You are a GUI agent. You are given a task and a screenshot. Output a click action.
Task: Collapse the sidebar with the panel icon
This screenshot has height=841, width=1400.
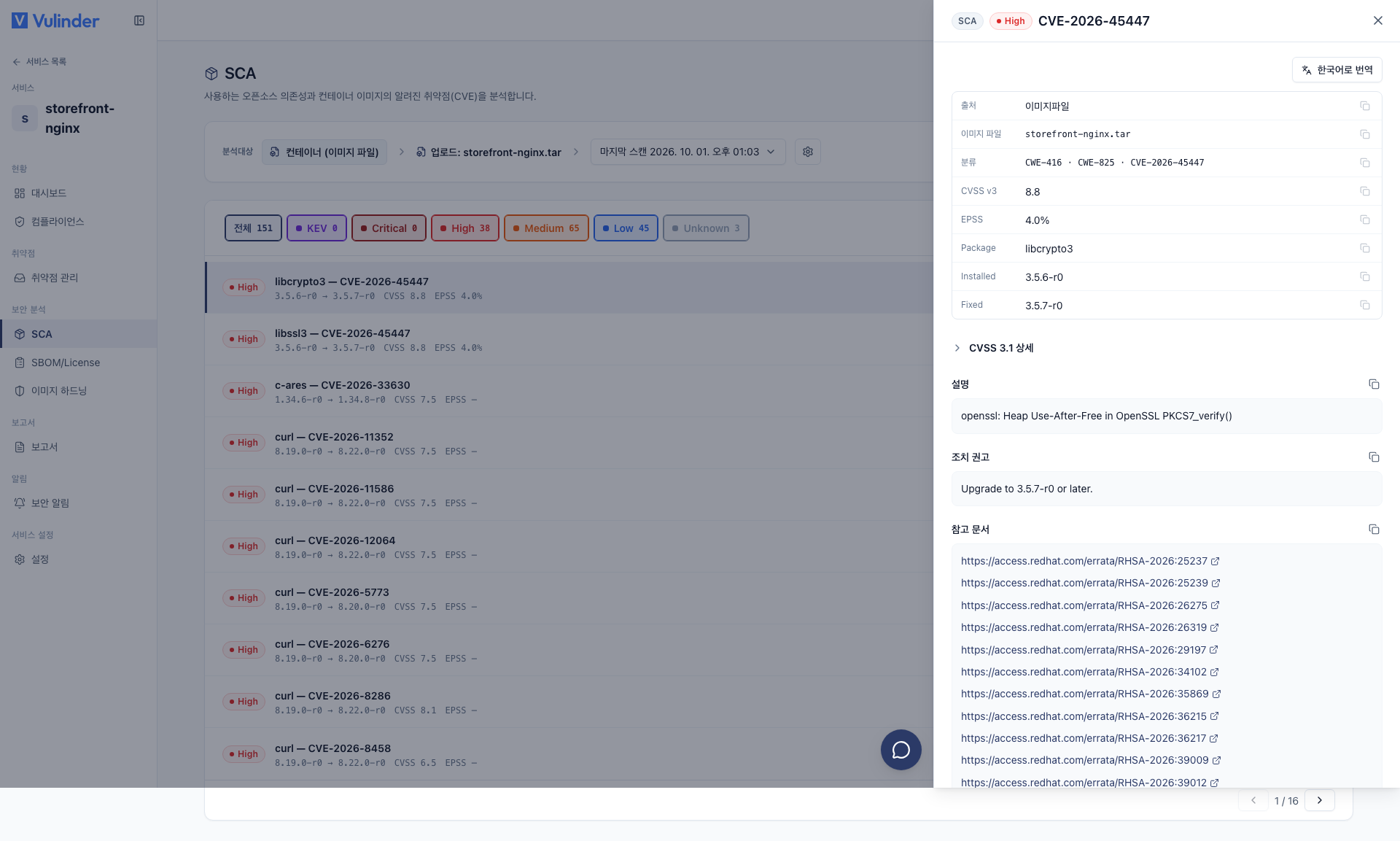139,20
